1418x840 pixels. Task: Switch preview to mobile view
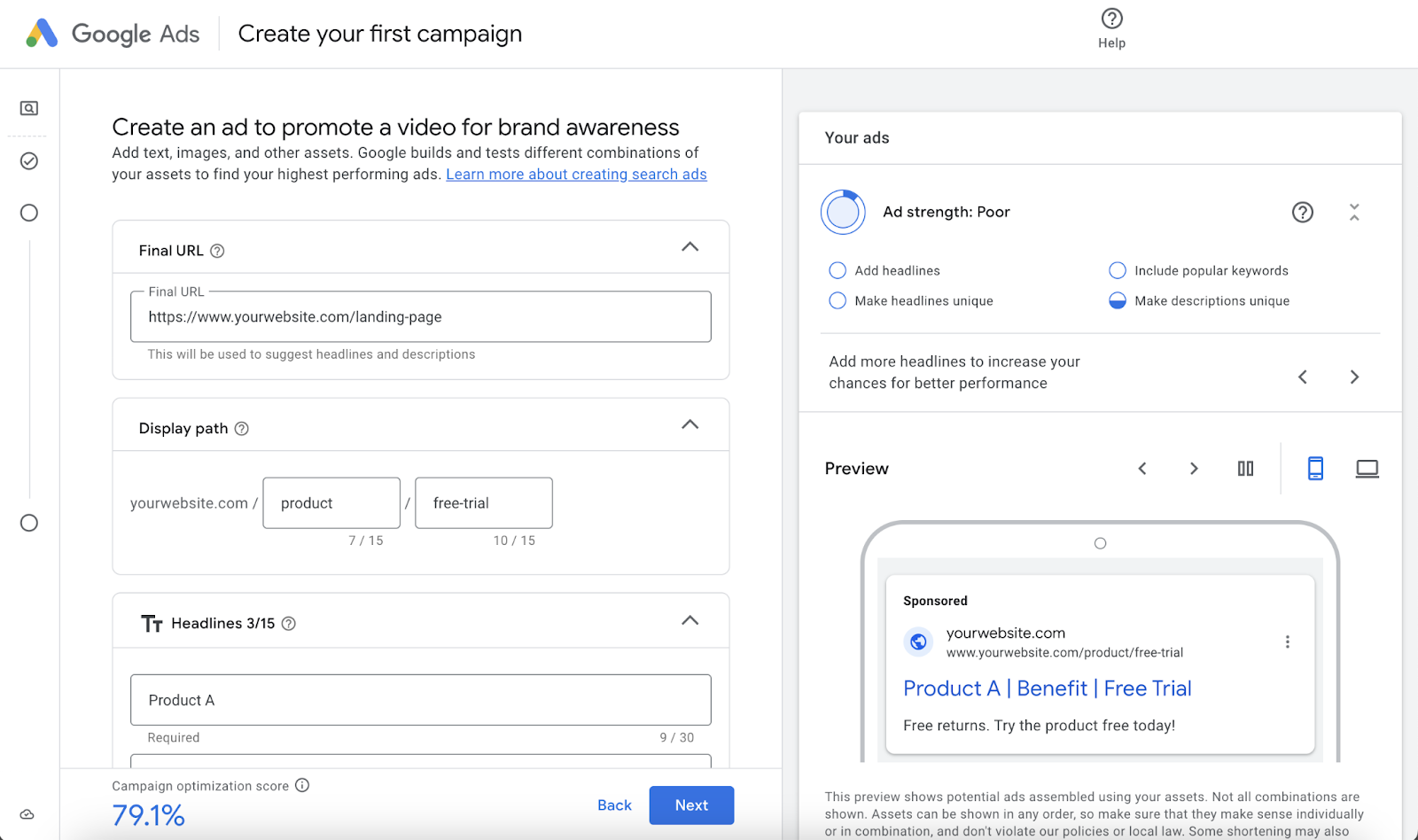click(x=1315, y=468)
